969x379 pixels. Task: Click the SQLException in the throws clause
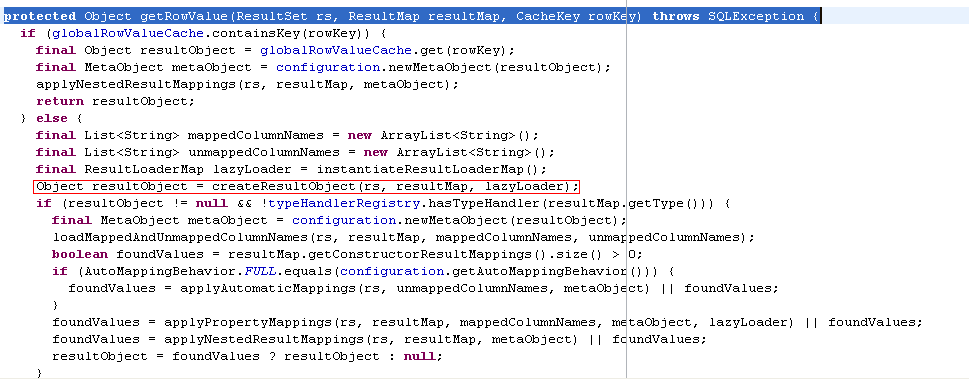[x=756, y=17]
